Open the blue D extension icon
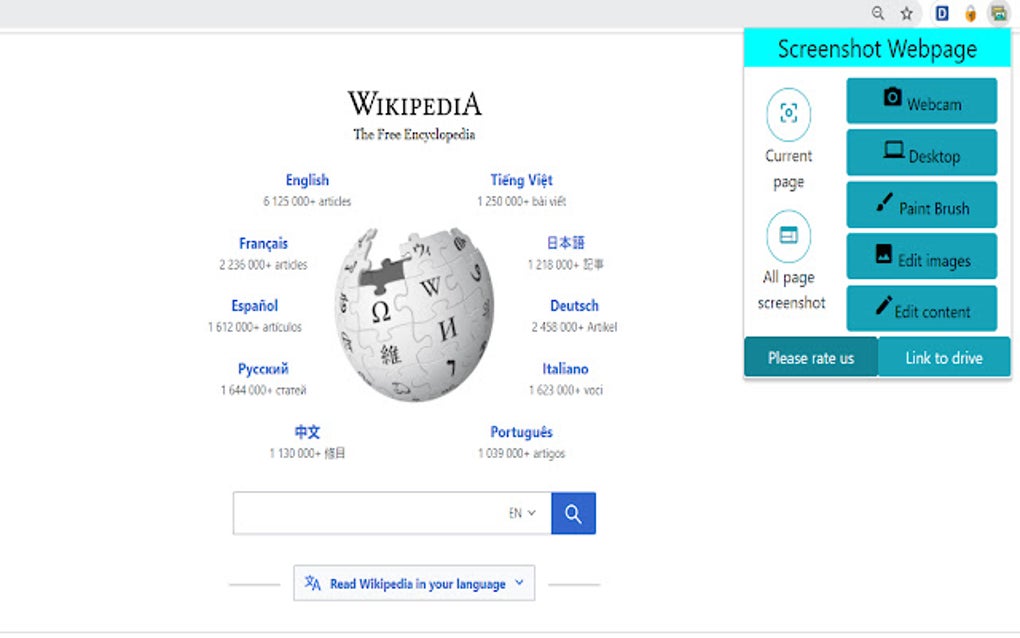 point(941,13)
